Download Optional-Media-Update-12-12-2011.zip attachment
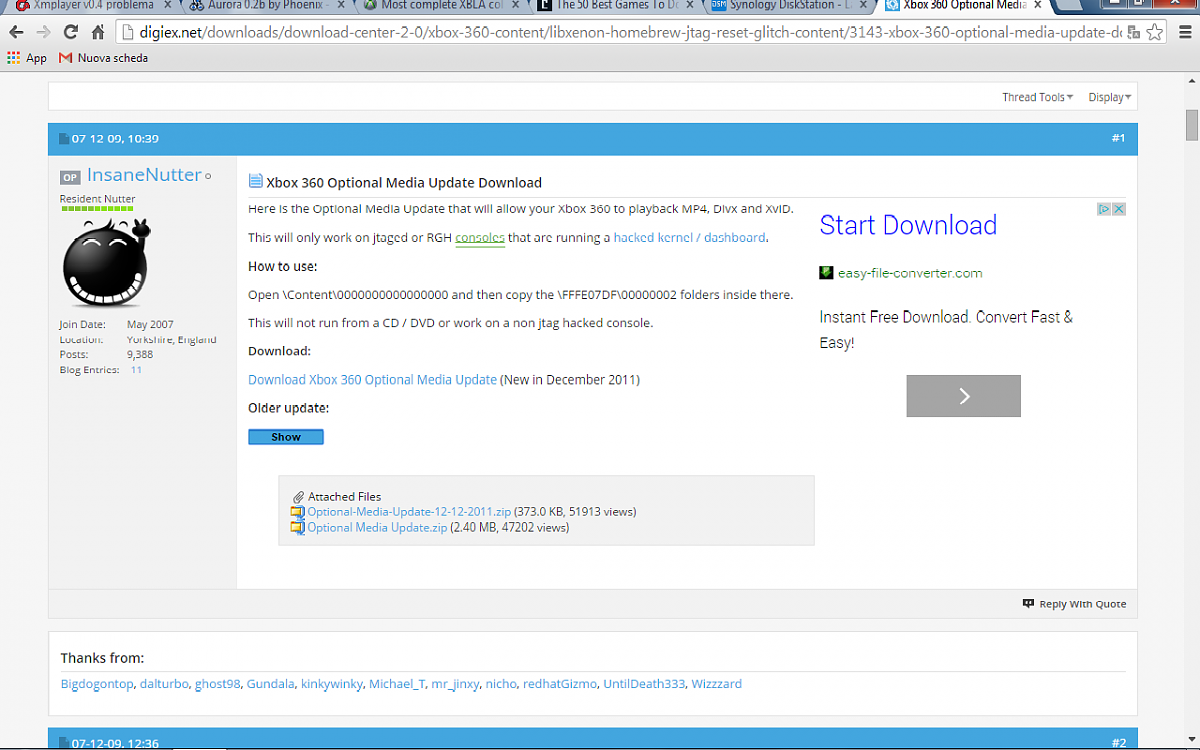This screenshot has width=1200, height=750. (408, 512)
